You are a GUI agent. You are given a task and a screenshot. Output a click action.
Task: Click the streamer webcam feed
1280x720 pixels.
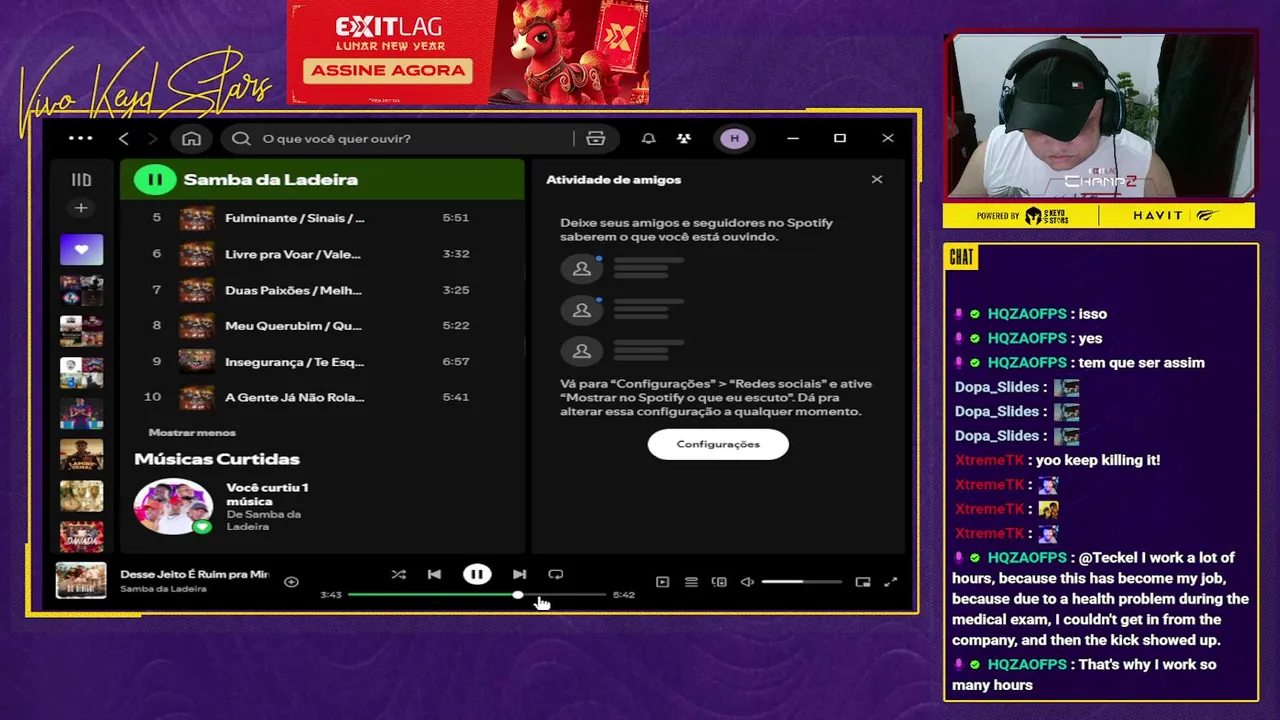pos(1099,118)
